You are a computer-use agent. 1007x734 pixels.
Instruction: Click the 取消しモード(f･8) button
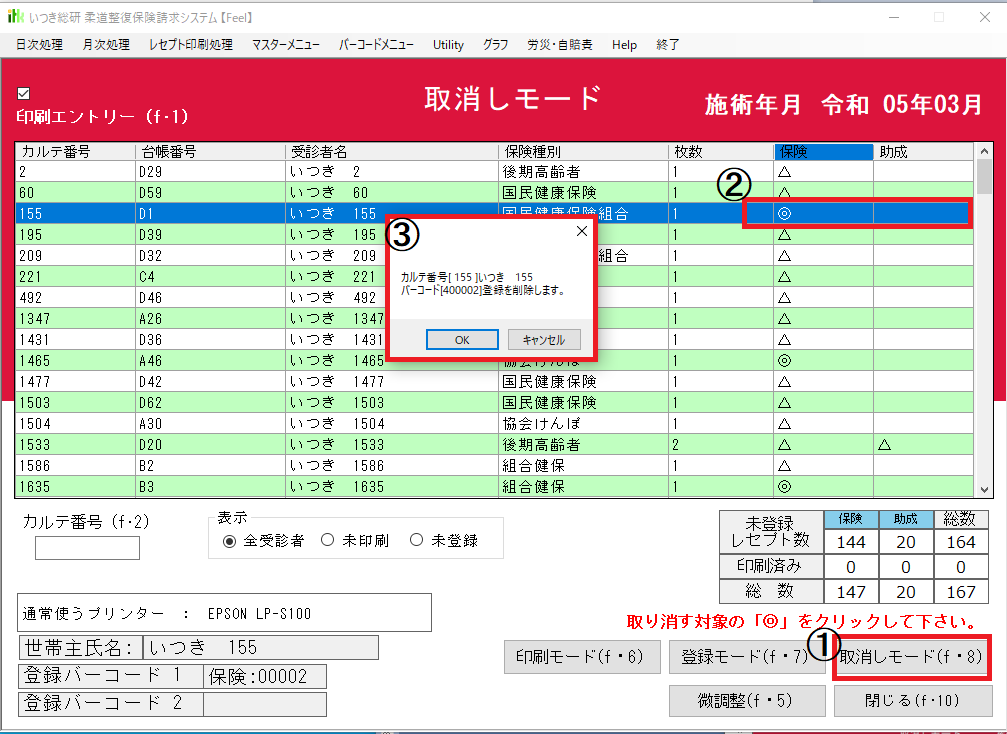(x=911, y=658)
